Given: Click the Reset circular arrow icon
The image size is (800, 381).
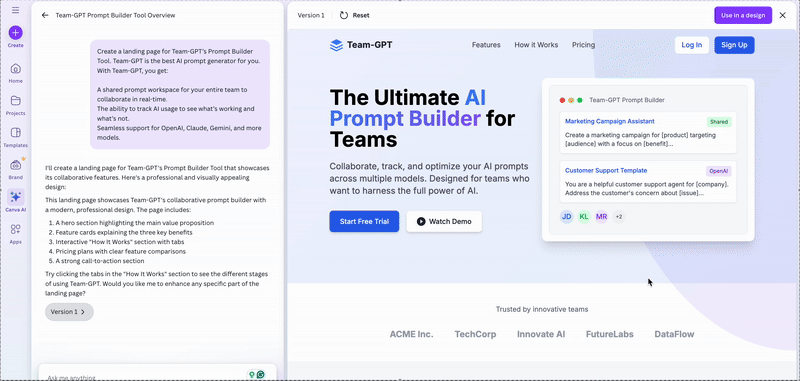Looking at the screenshot, I should (344, 15).
